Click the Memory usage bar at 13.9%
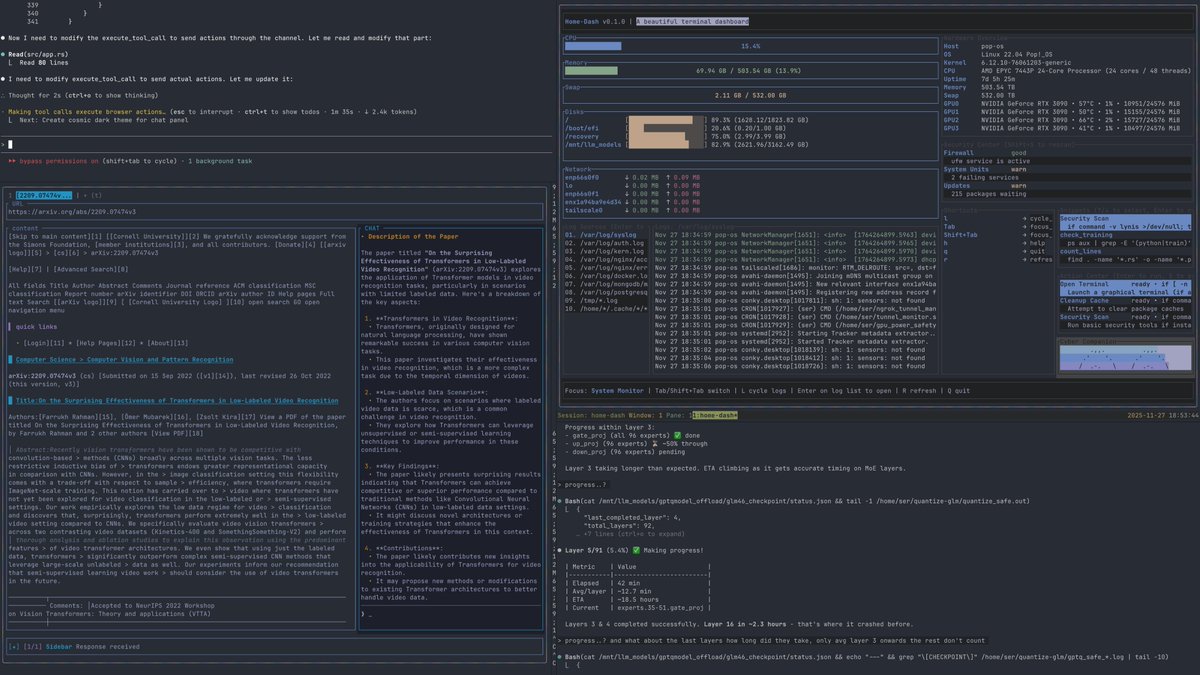 750,71
